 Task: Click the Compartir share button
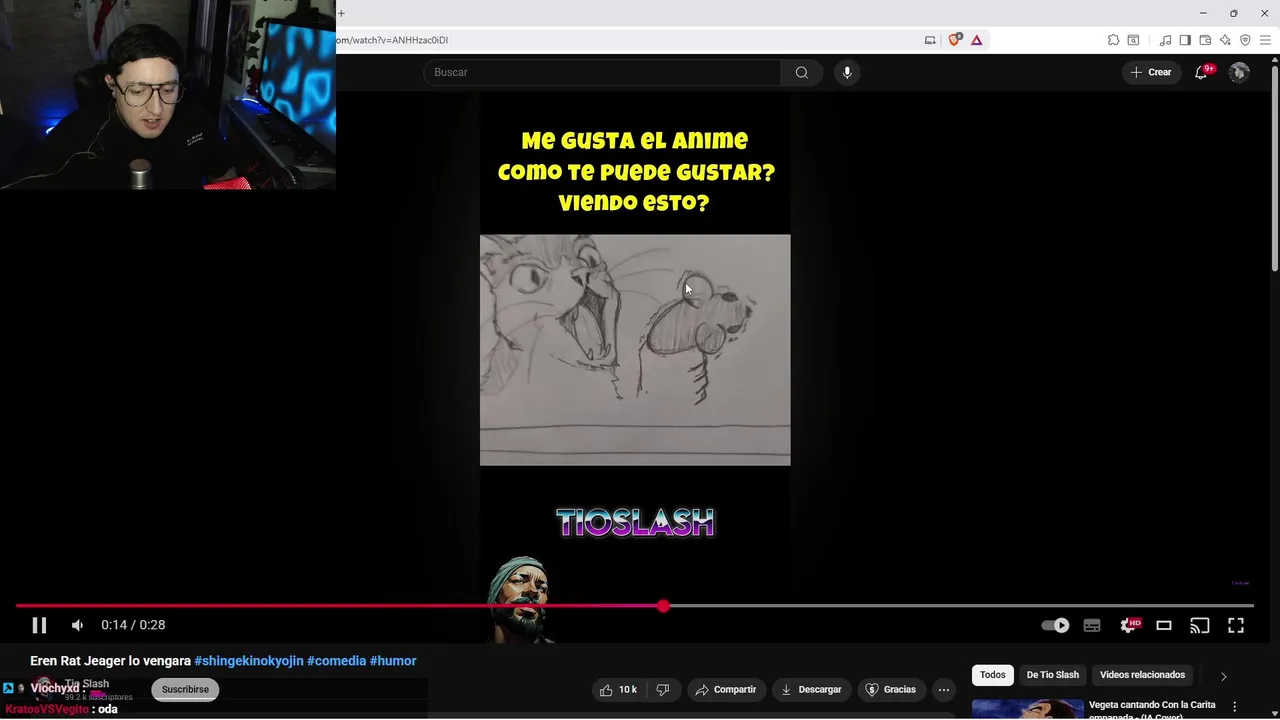[726, 689]
